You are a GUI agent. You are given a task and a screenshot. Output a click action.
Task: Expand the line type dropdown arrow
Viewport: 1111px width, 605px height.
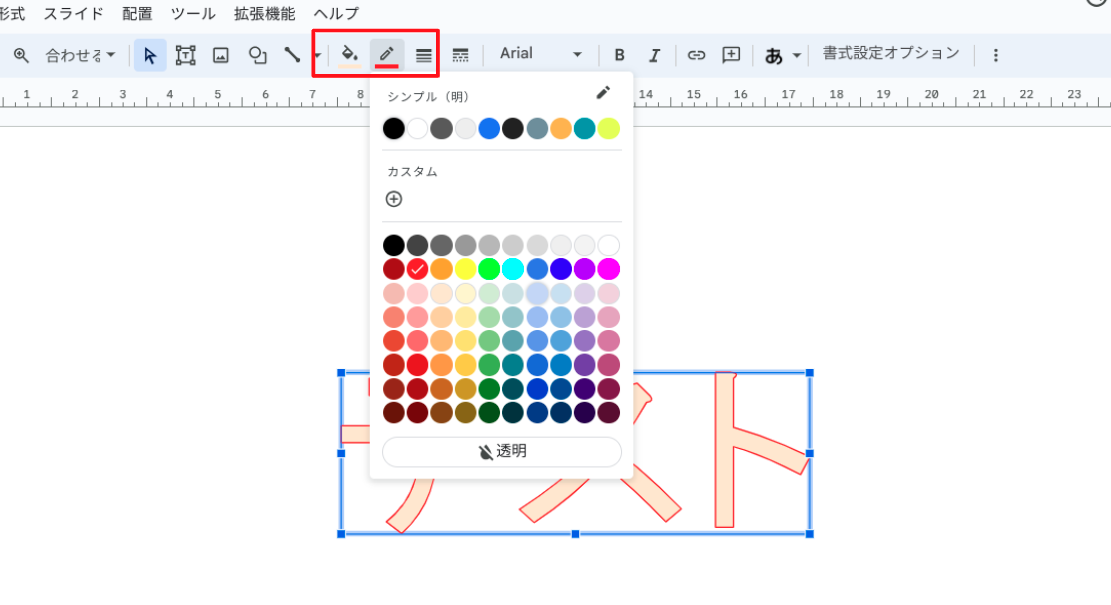point(317,55)
